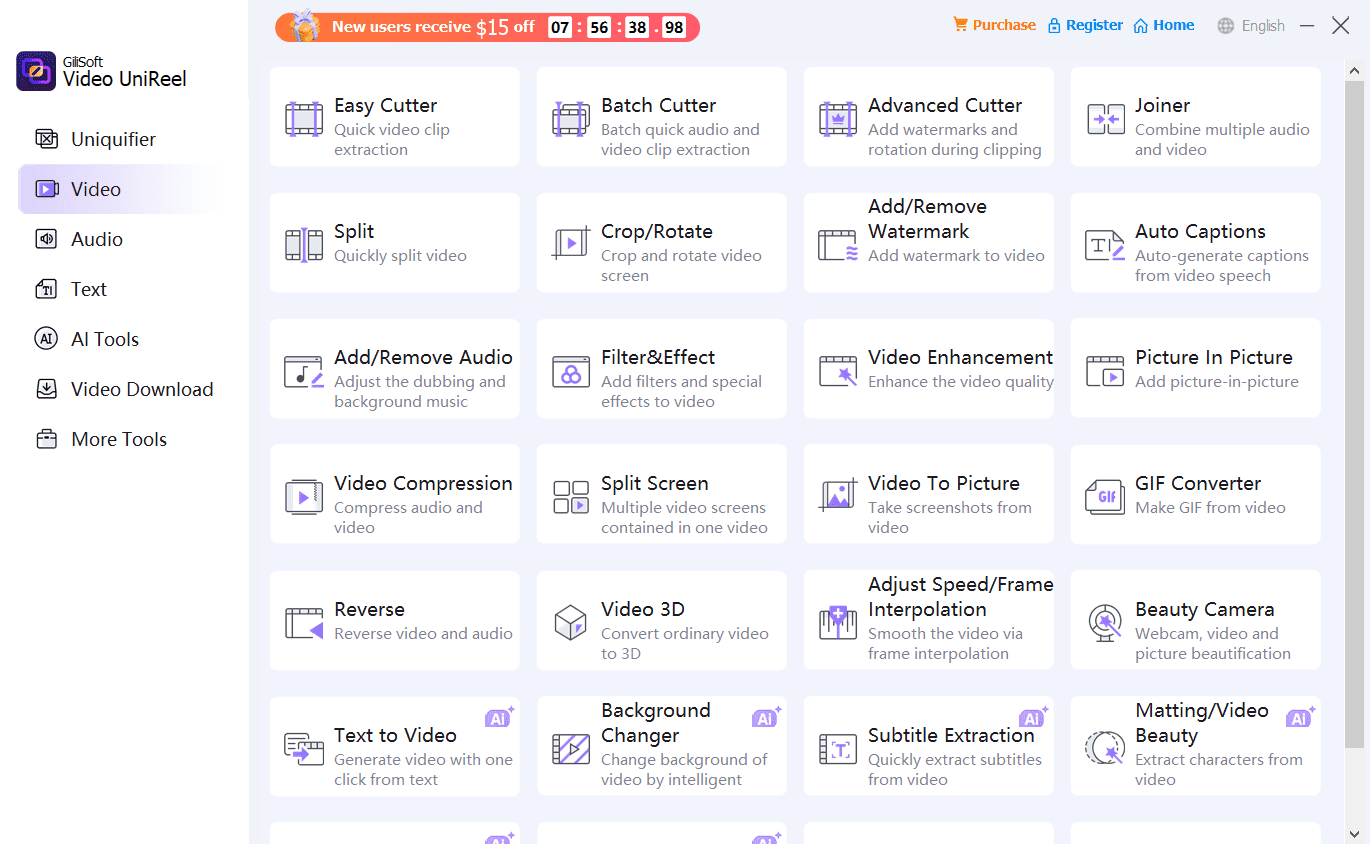Screen dimensions: 1370x844
Task: Open the Subtitle Extraction icon
Action: coord(838,749)
